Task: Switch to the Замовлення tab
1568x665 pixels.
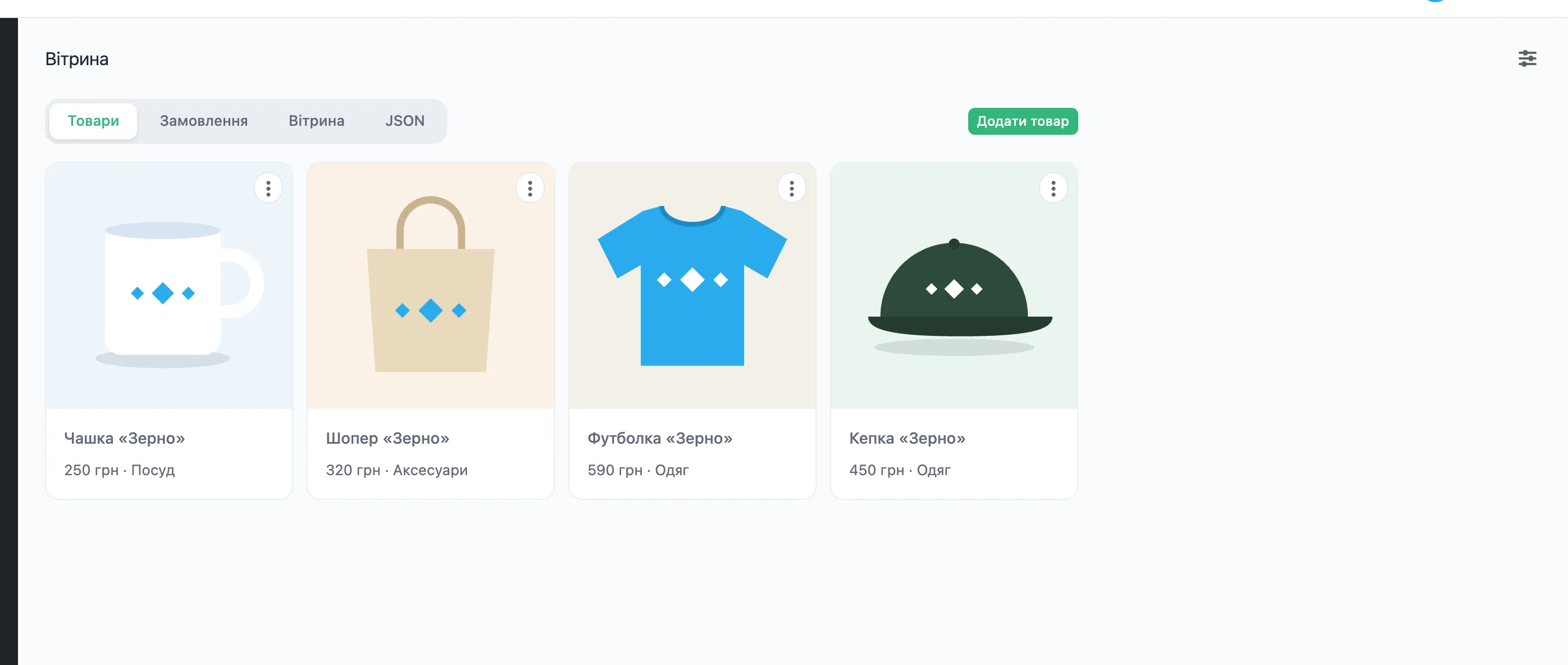Action: coord(204,121)
